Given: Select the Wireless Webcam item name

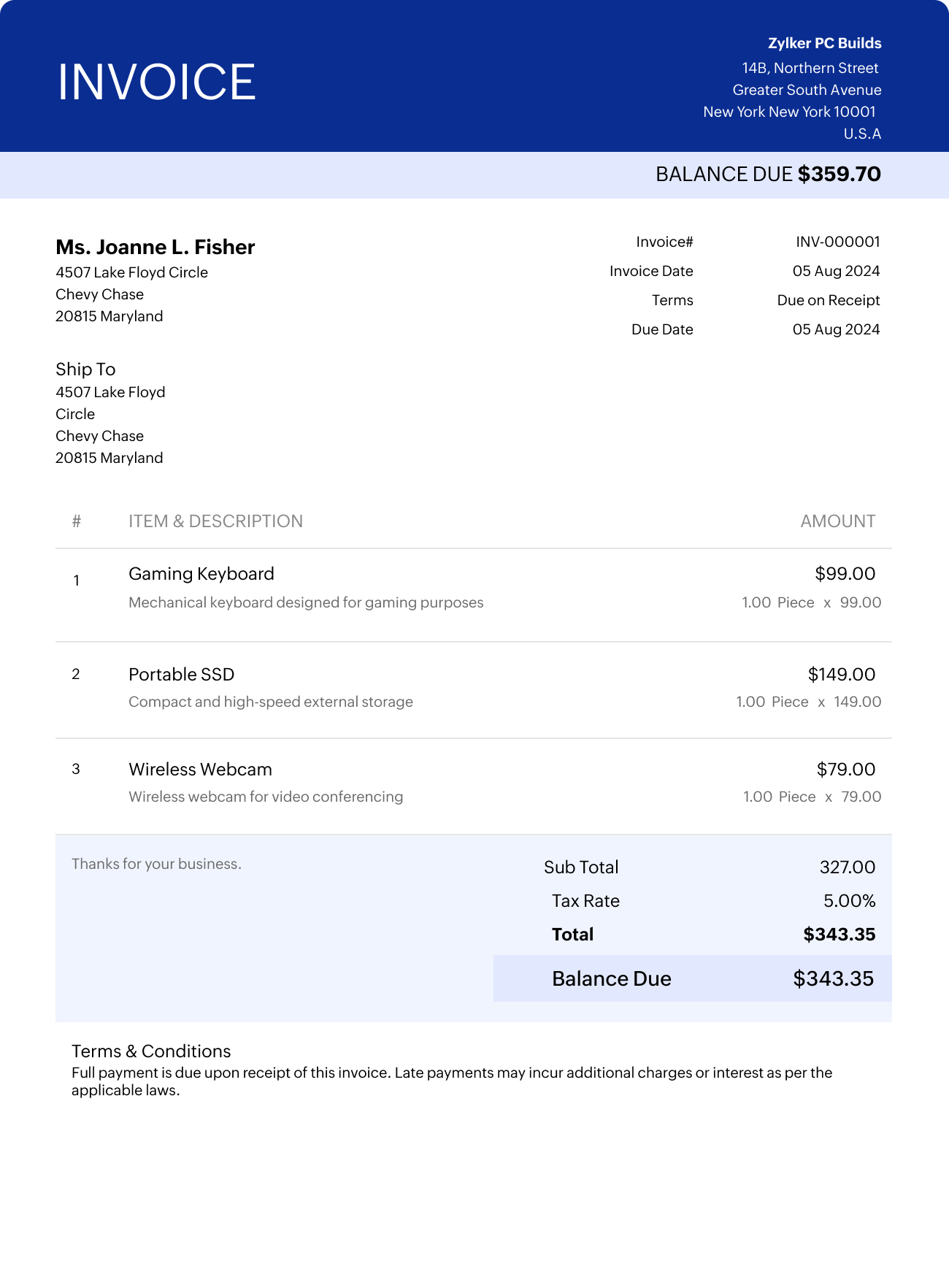Looking at the screenshot, I should tap(200, 770).
